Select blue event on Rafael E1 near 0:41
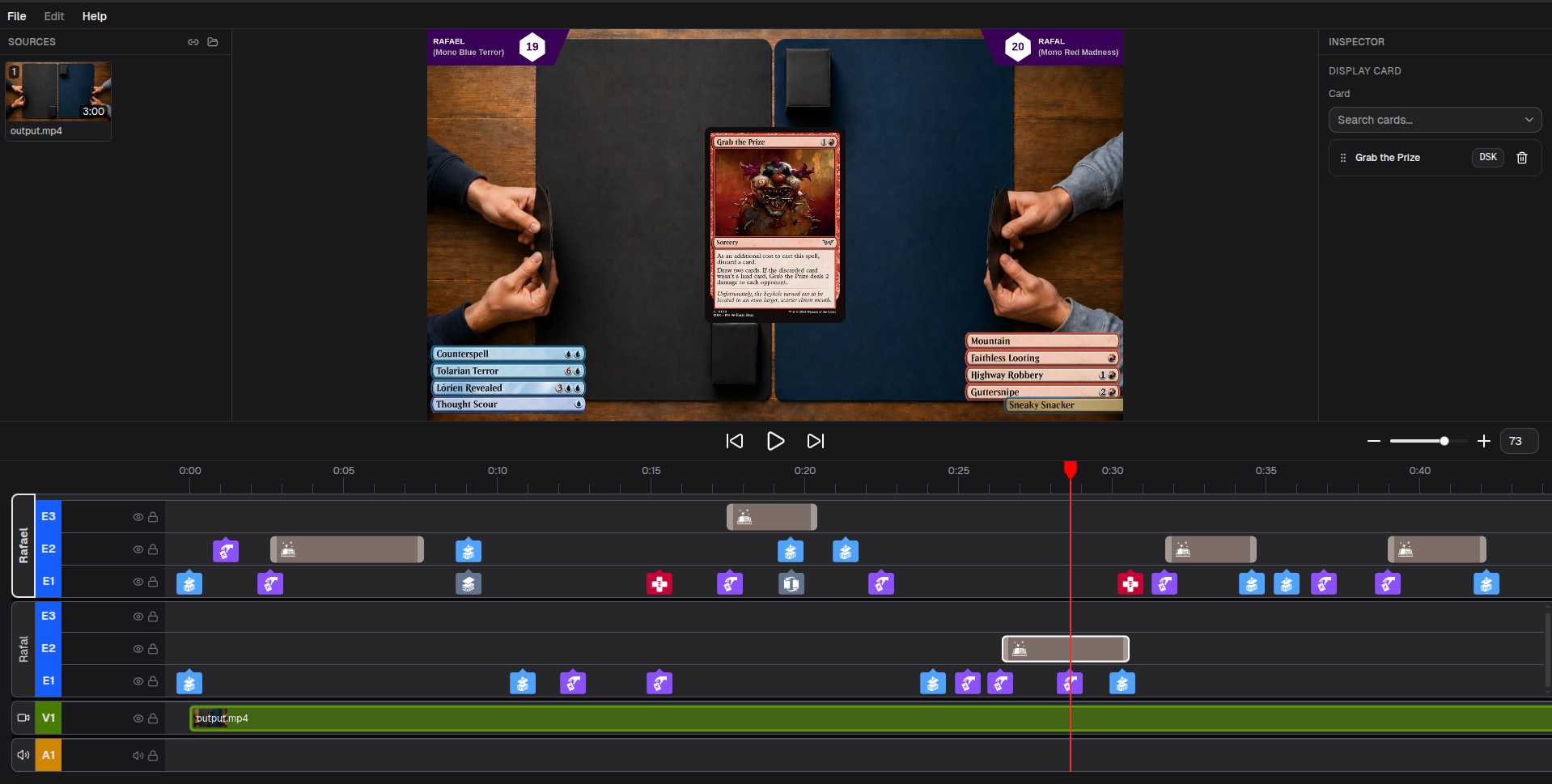 1486,583
